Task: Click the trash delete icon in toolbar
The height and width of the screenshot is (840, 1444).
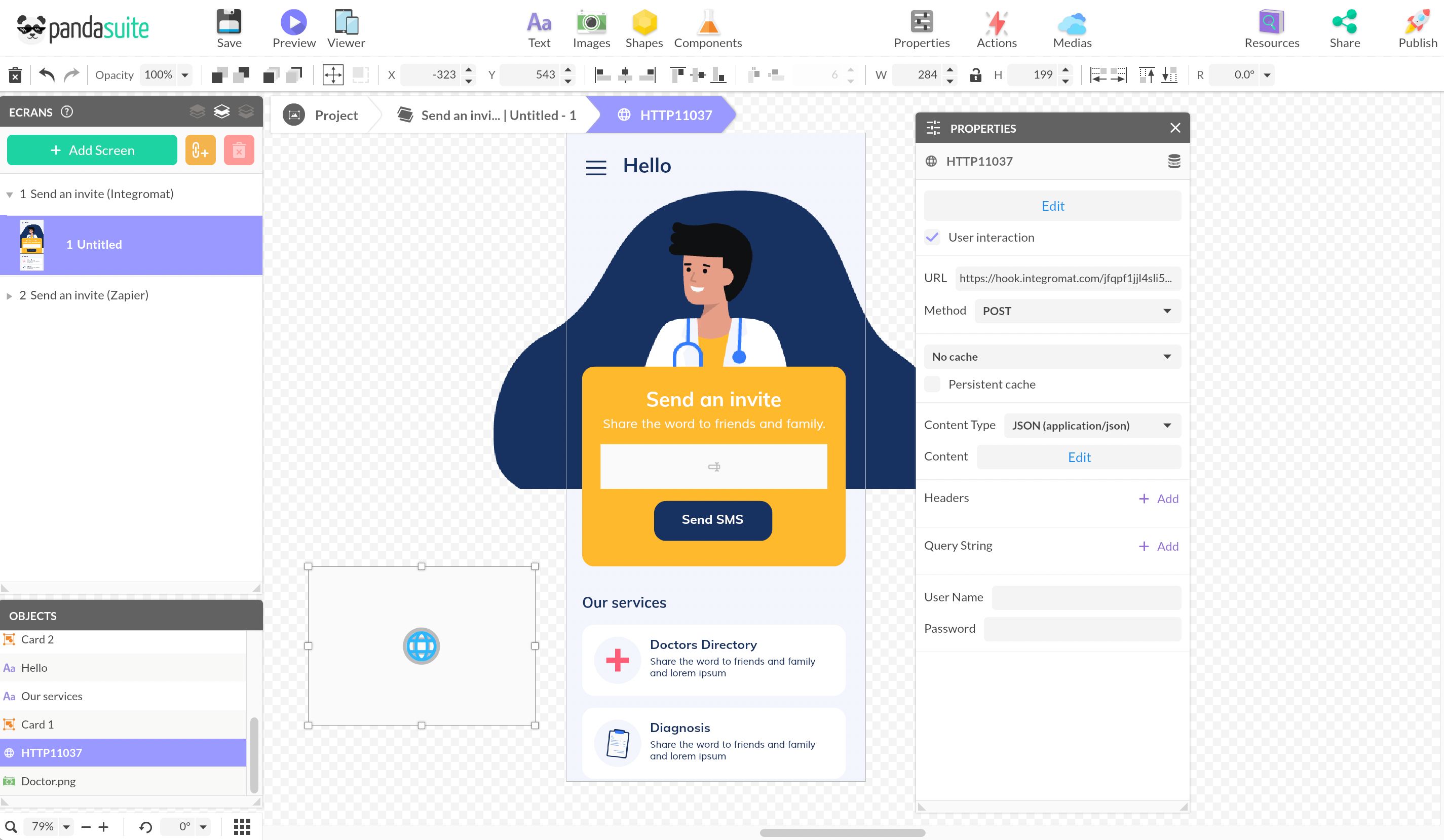Action: pos(15,75)
